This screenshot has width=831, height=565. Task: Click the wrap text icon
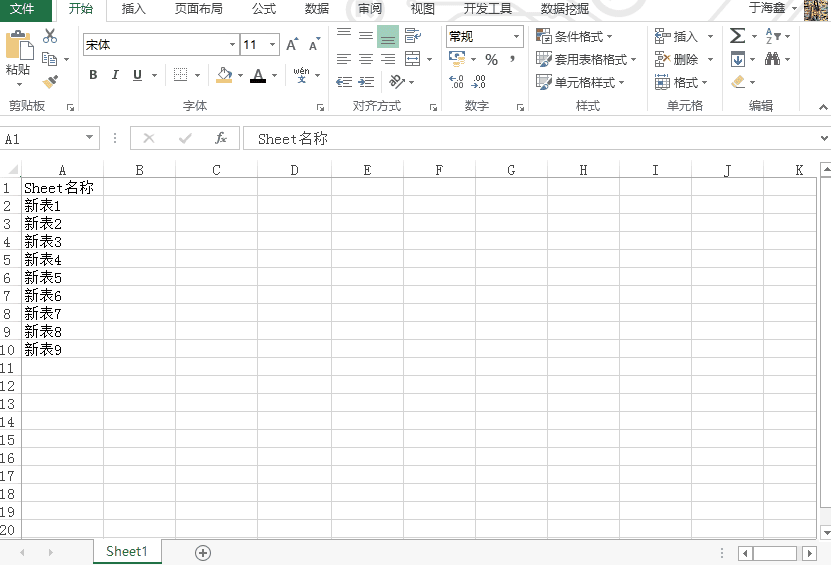pyautogui.click(x=412, y=36)
